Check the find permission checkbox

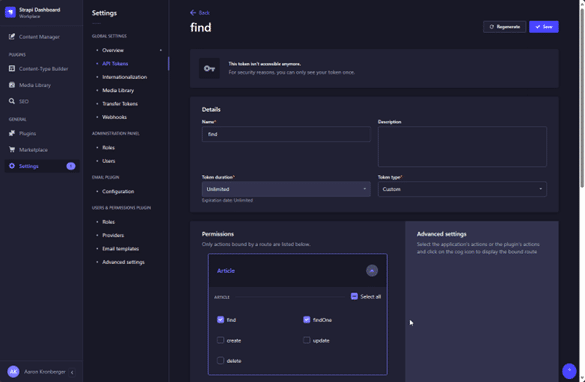(x=220, y=320)
